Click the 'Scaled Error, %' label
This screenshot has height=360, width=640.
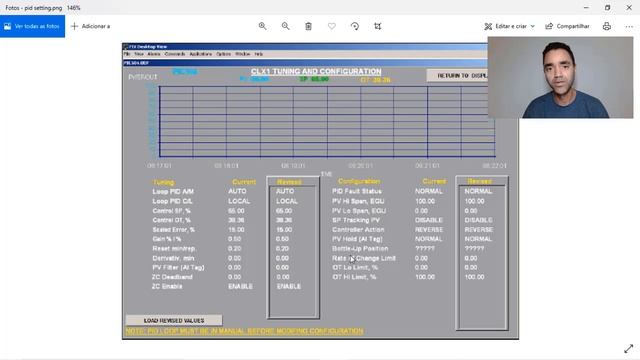click(x=173, y=229)
